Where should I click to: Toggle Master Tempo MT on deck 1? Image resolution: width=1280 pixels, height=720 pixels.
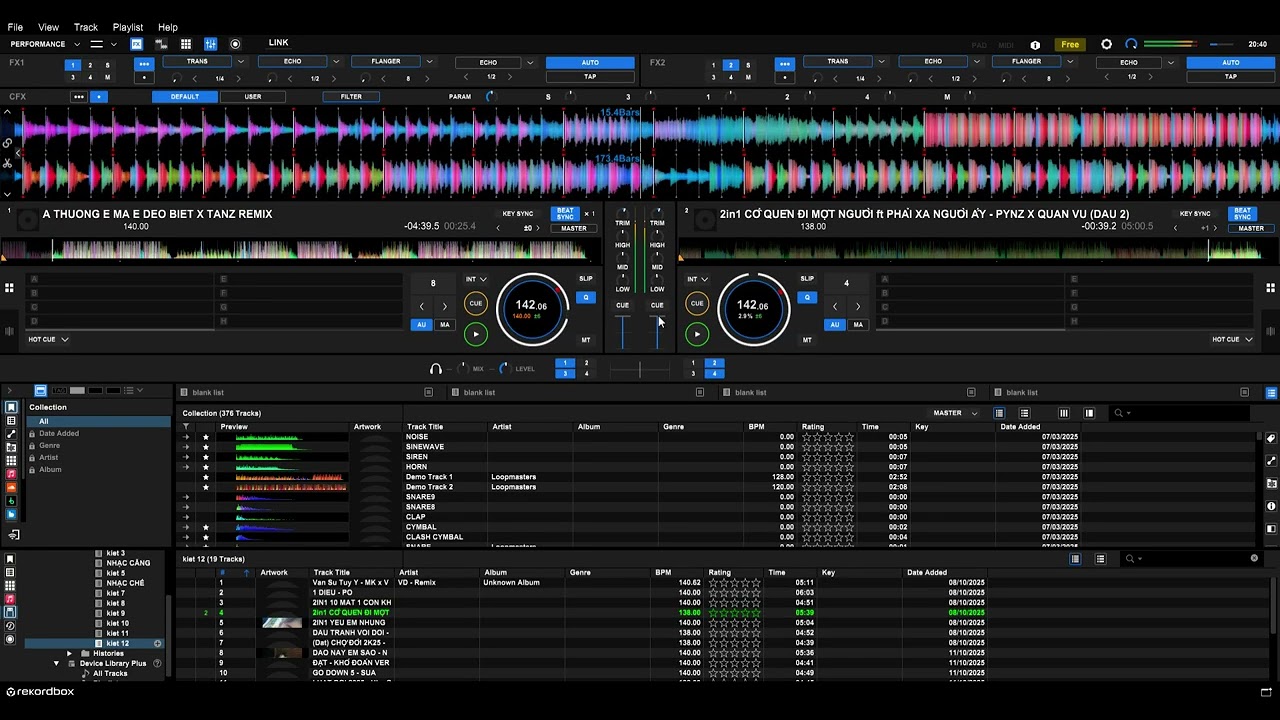tap(586, 340)
